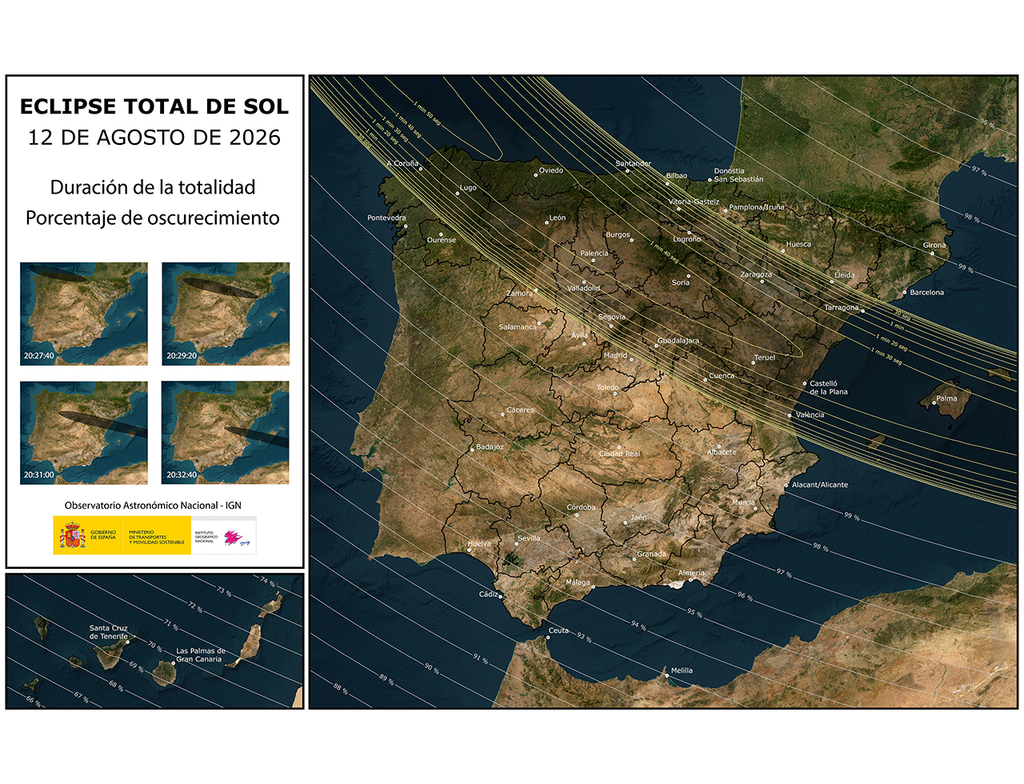
Task: Click the Castelló de la Plana label
Action: tap(829, 387)
